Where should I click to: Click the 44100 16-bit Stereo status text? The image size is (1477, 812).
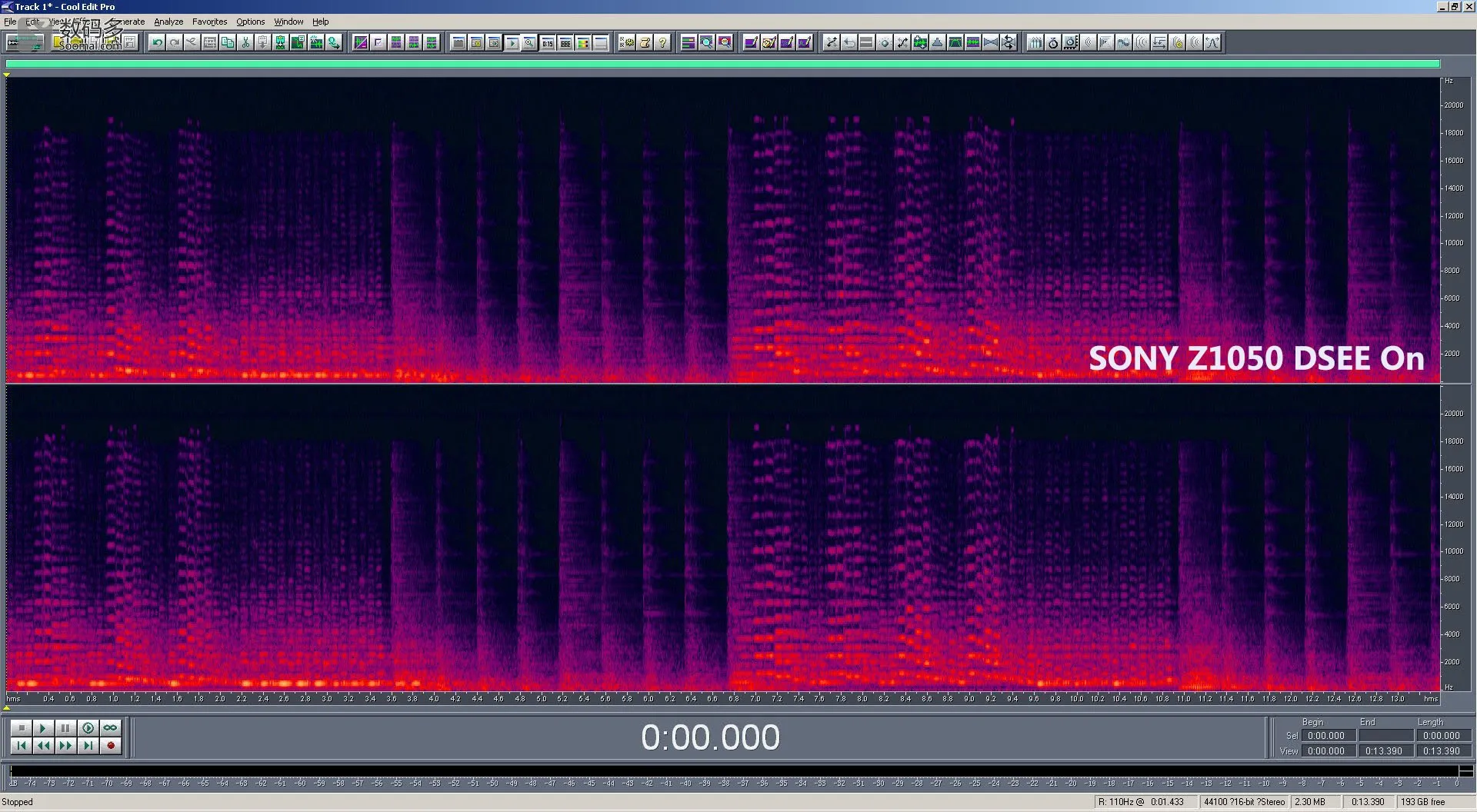[x=1244, y=802]
